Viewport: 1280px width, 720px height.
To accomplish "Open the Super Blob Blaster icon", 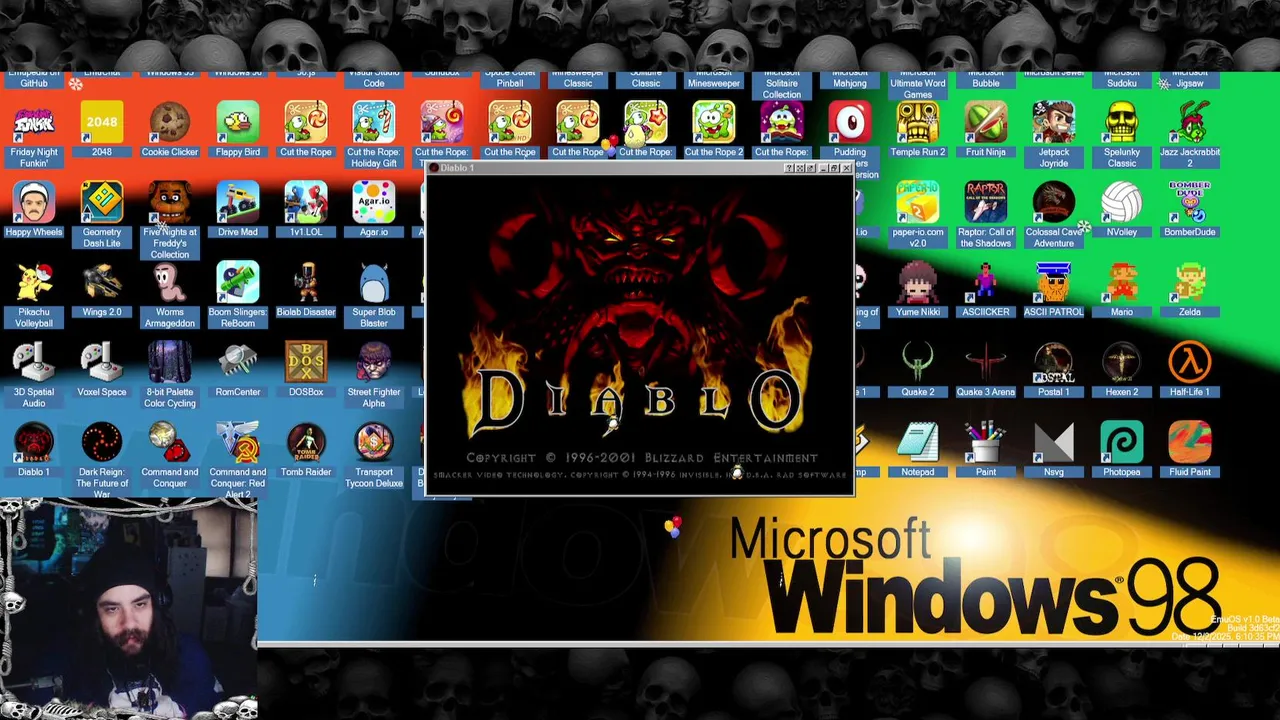I will pyautogui.click(x=374, y=283).
